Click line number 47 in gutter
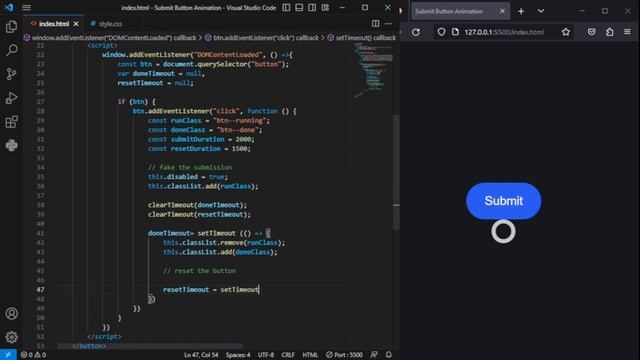Screen dimensions: 640x360 coord(40,289)
